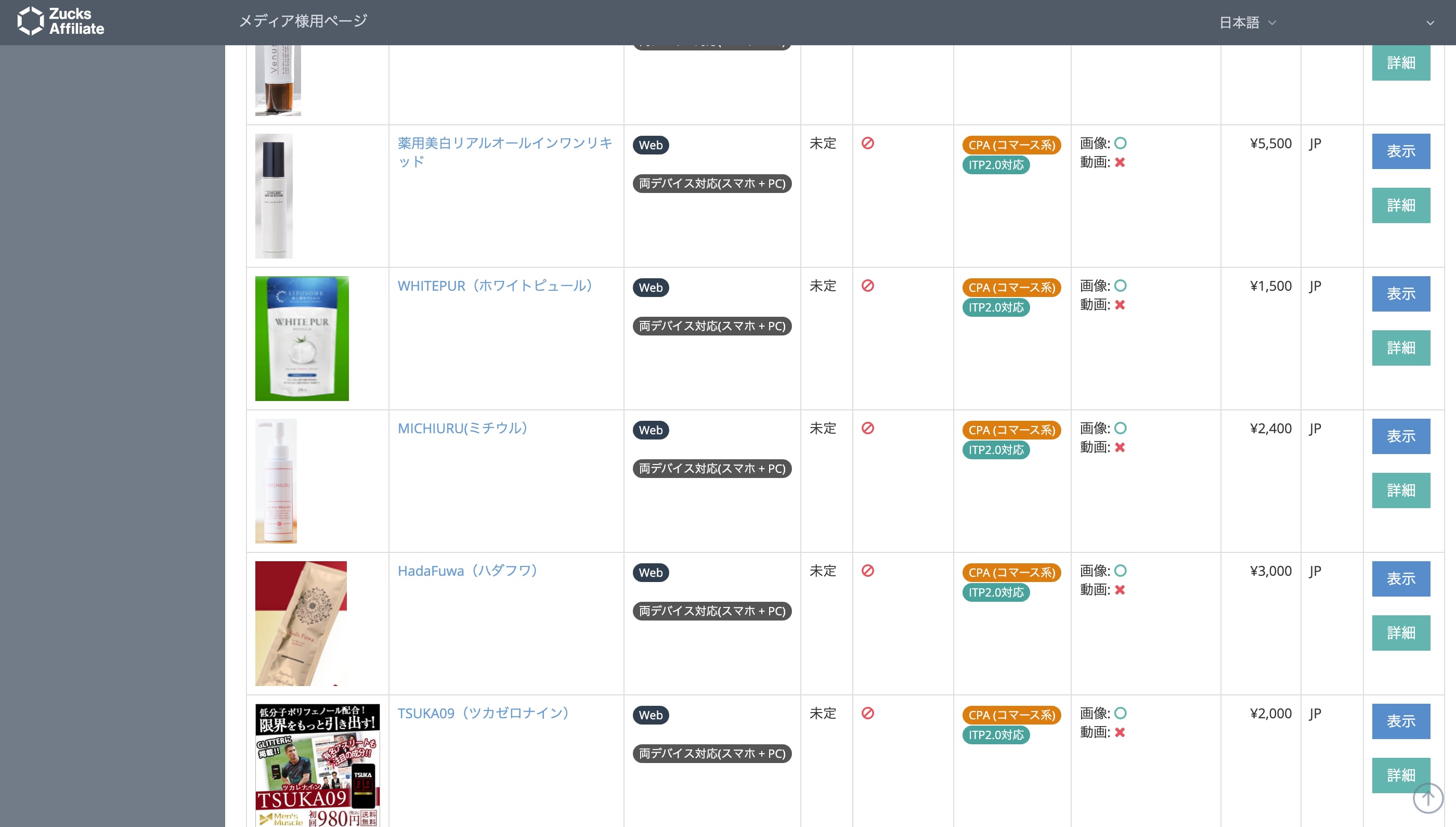Click the red X video icon in HadaFuwa row
The width and height of the screenshot is (1456, 827).
[x=1120, y=591]
